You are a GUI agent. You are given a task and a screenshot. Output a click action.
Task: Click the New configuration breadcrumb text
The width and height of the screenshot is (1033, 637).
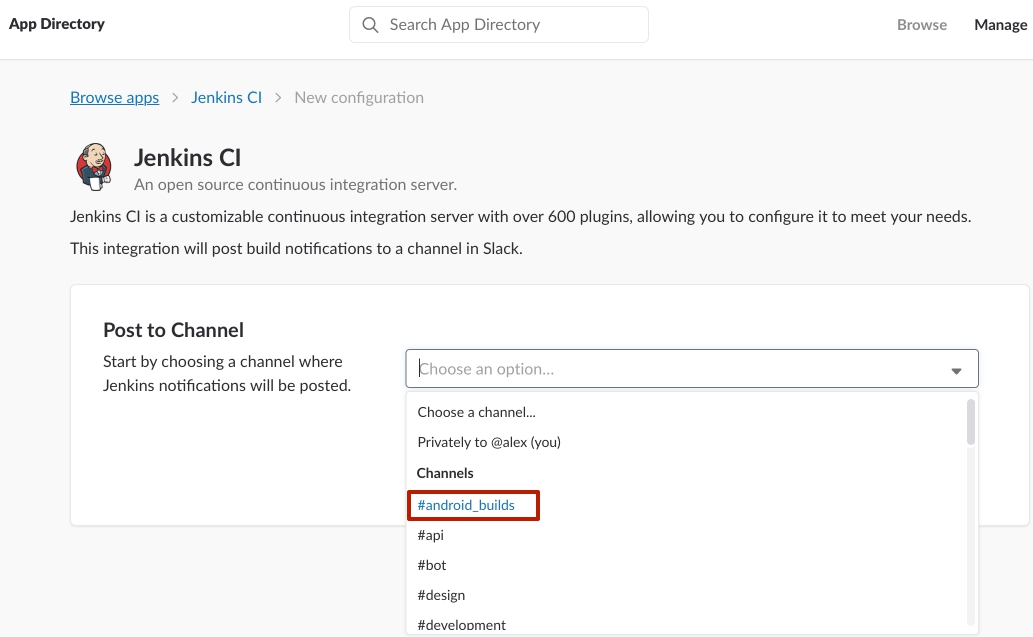click(359, 97)
